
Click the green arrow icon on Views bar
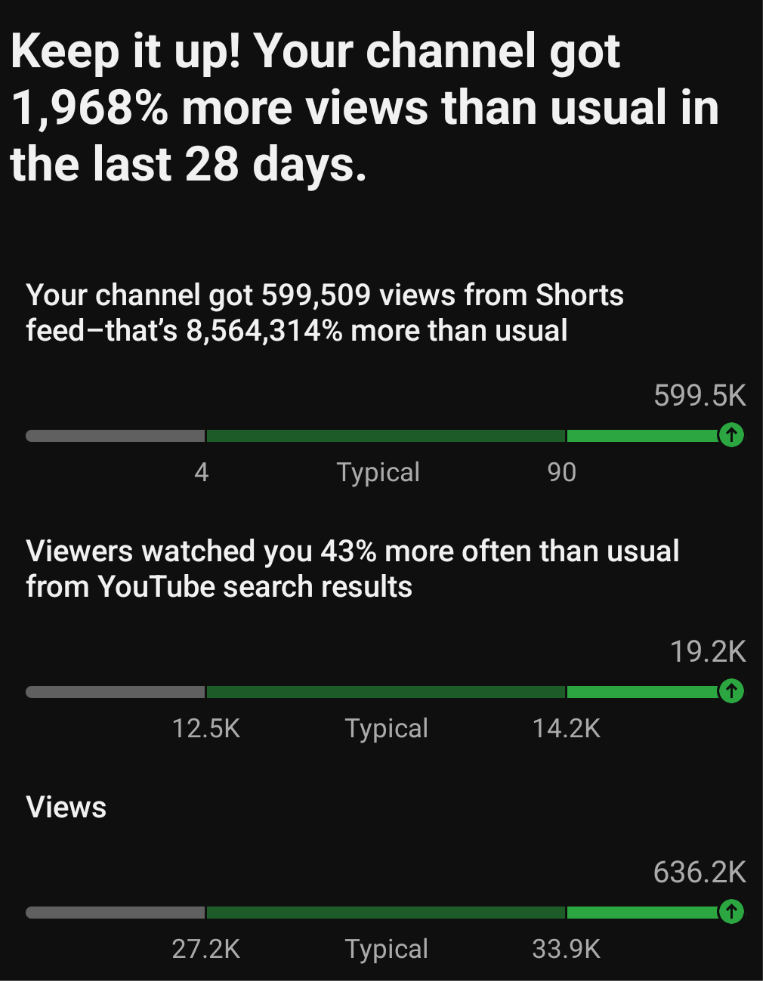(731, 912)
